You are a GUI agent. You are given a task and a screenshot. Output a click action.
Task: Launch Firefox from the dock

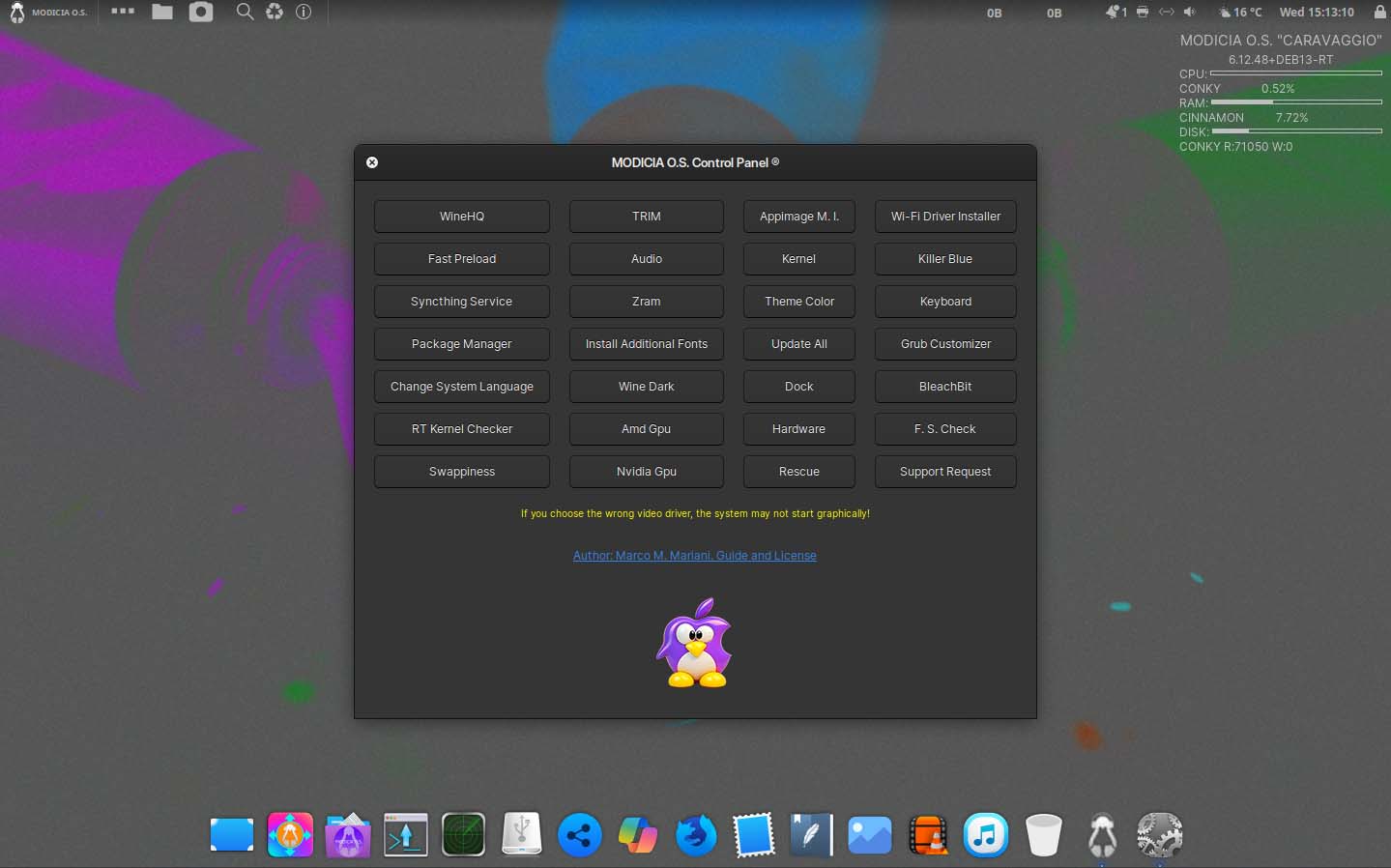(x=696, y=834)
